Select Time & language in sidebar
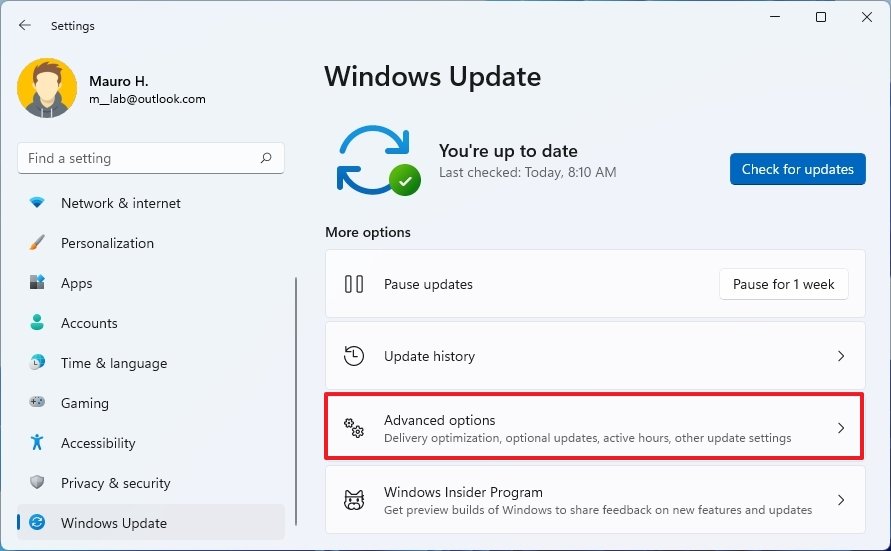Screen dimensions: 891x551 151,363
